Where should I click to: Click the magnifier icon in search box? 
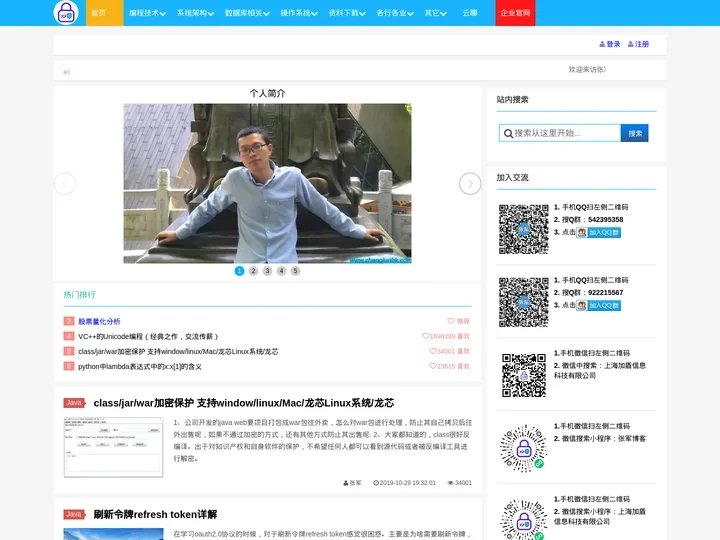tap(508, 134)
